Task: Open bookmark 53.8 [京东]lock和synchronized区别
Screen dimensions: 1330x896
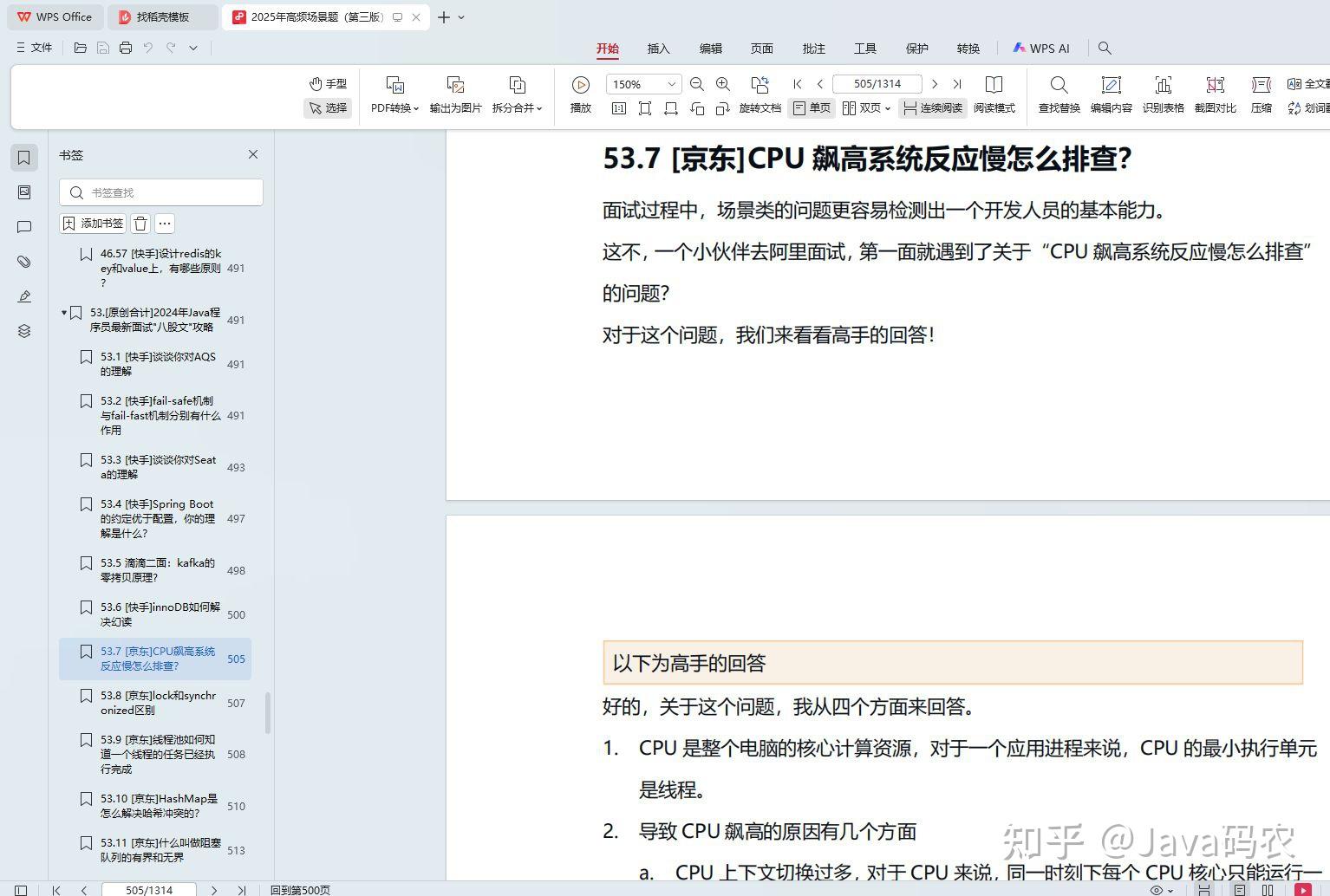Action: pyautogui.click(x=156, y=703)
